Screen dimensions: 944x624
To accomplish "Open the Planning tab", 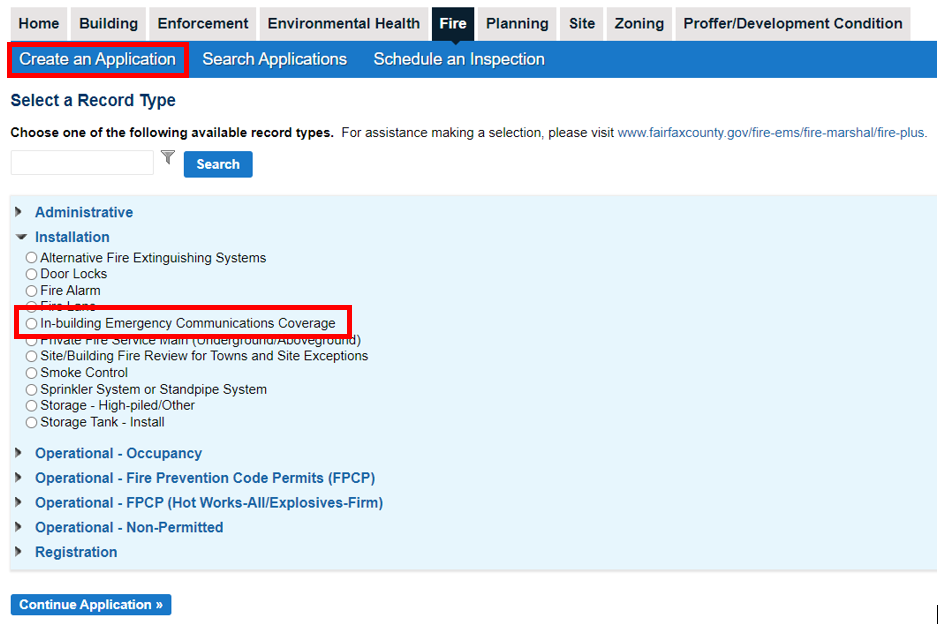I will 517,23.
